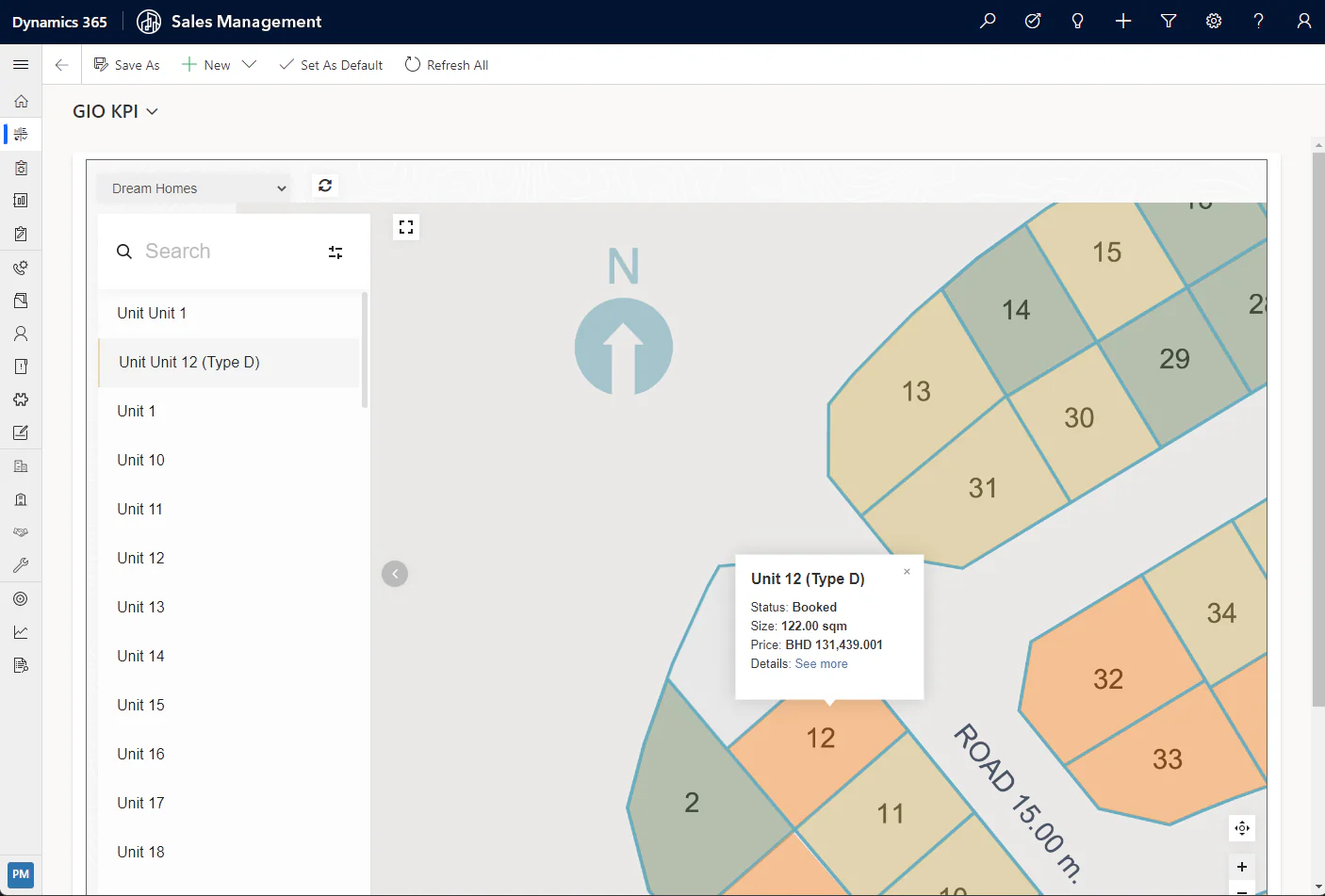Expand map to full screen
The image size is (1325, 896).
406,227
